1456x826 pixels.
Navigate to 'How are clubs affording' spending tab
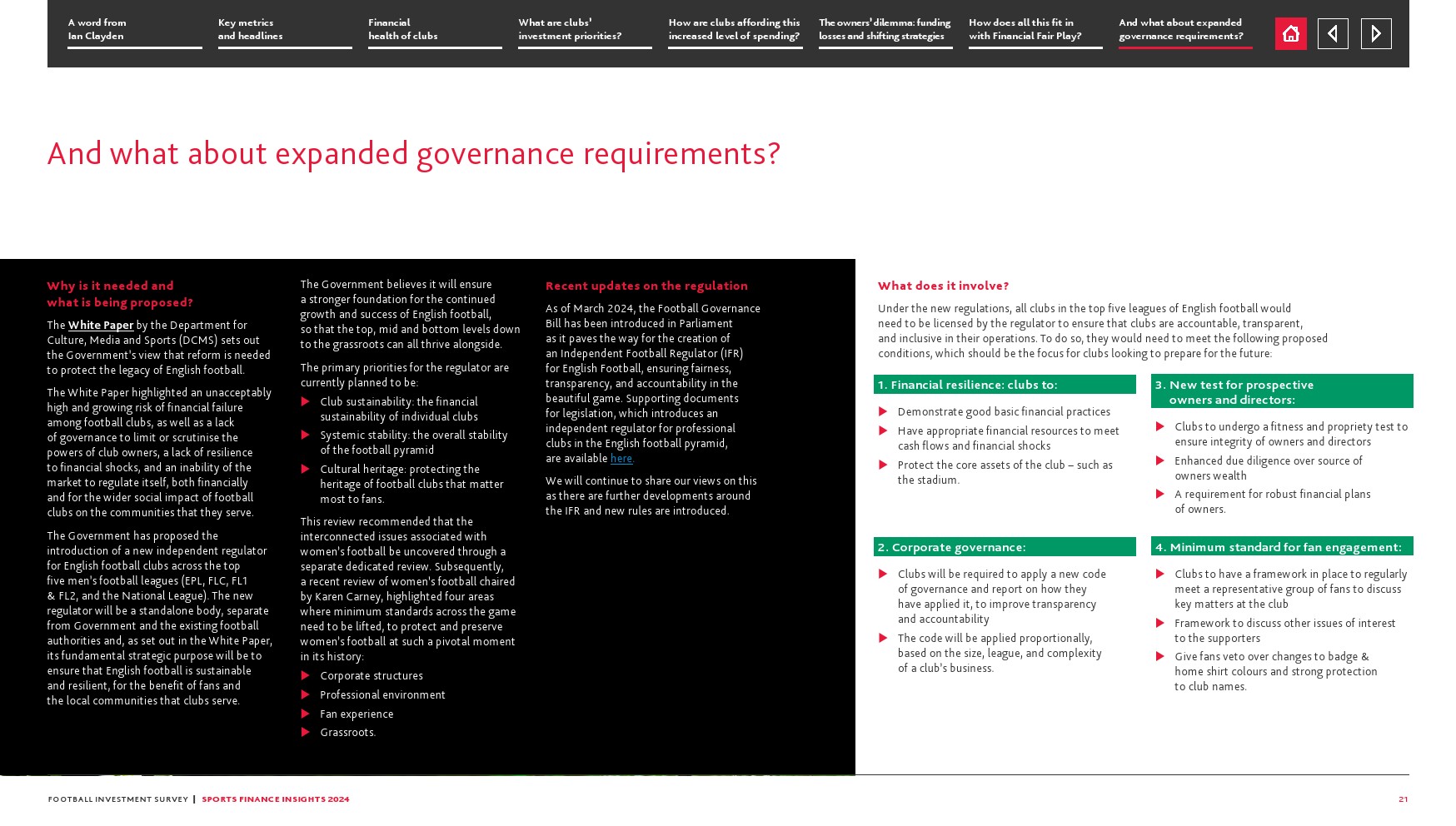tap(735, 30)
